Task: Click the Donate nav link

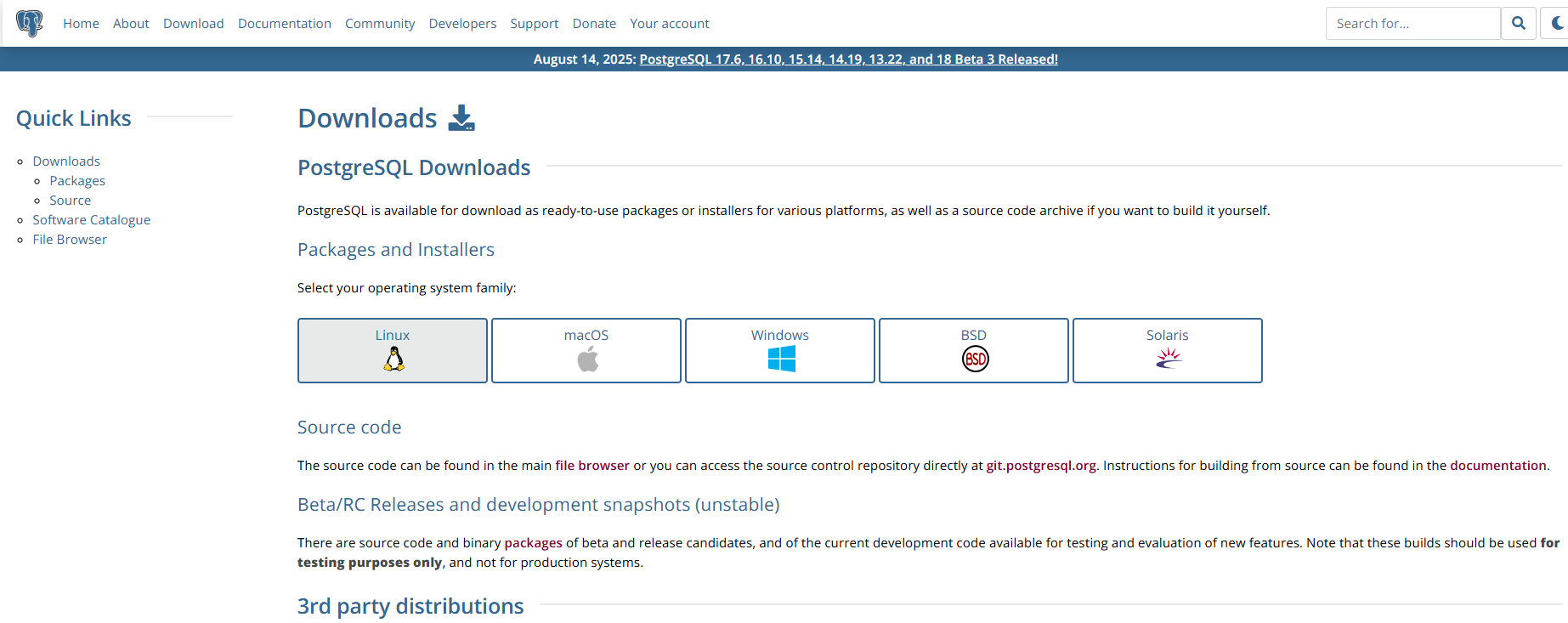Action: pyautogui.click(x=594, y=24)
